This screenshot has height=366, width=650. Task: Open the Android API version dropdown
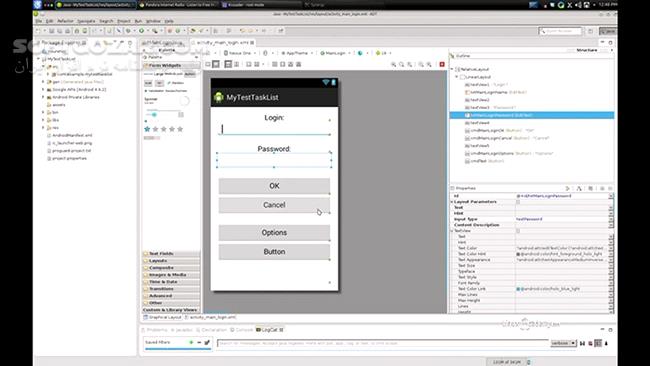(x=383, y=53)
